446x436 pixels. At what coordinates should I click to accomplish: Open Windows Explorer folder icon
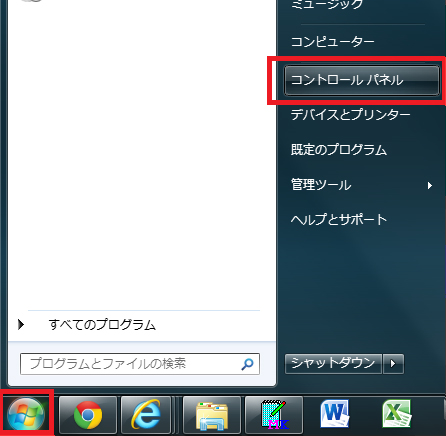coord(212,415)
